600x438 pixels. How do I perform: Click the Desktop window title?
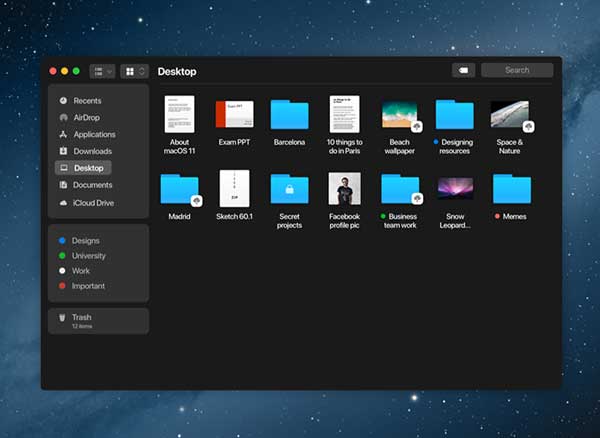(177, 72)
